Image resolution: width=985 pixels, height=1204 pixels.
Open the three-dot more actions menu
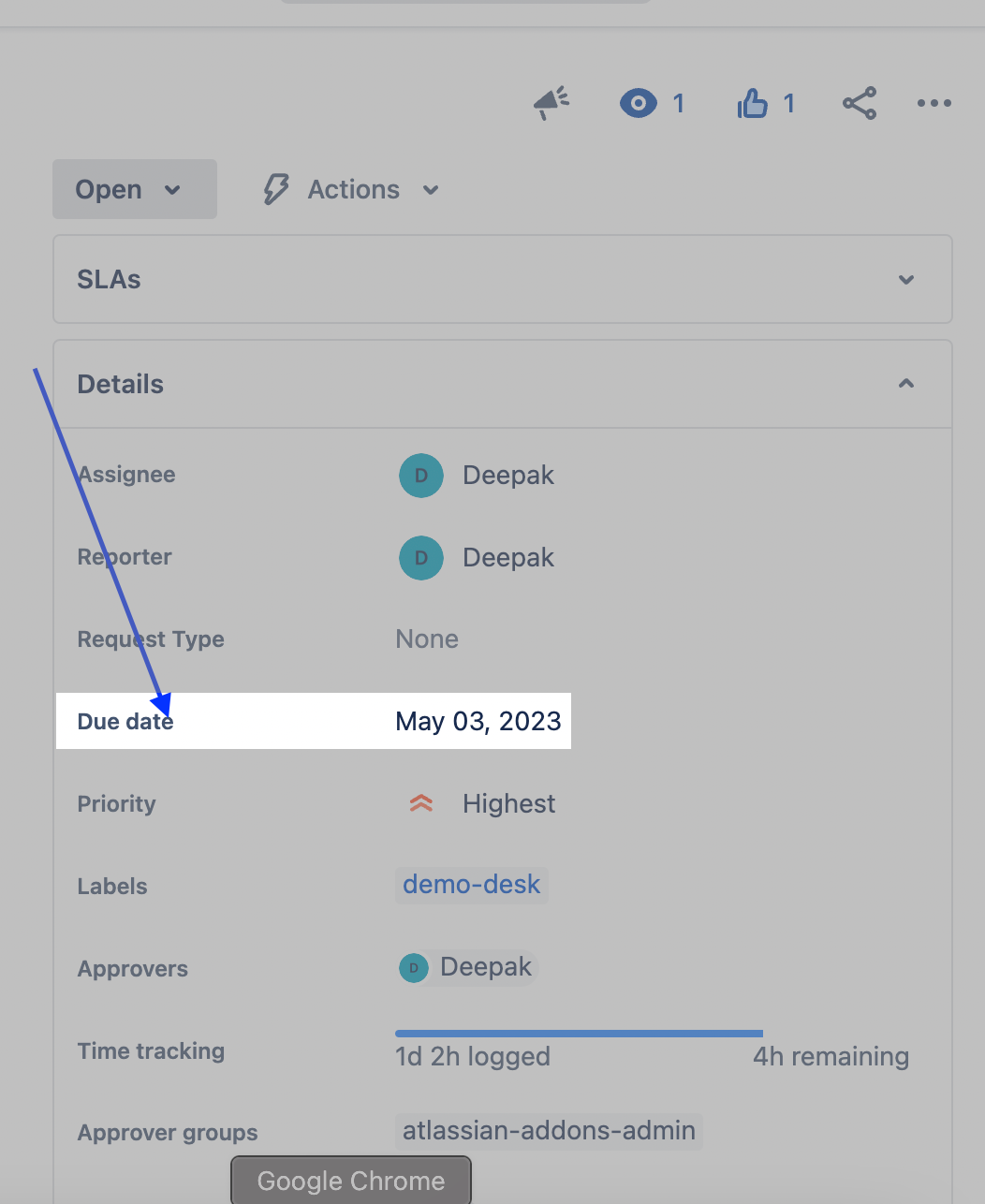934,103
